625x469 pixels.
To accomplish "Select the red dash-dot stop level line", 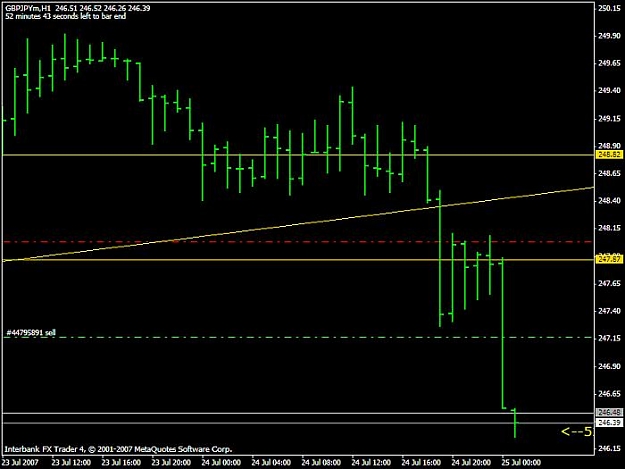I will tap(298, 242).
